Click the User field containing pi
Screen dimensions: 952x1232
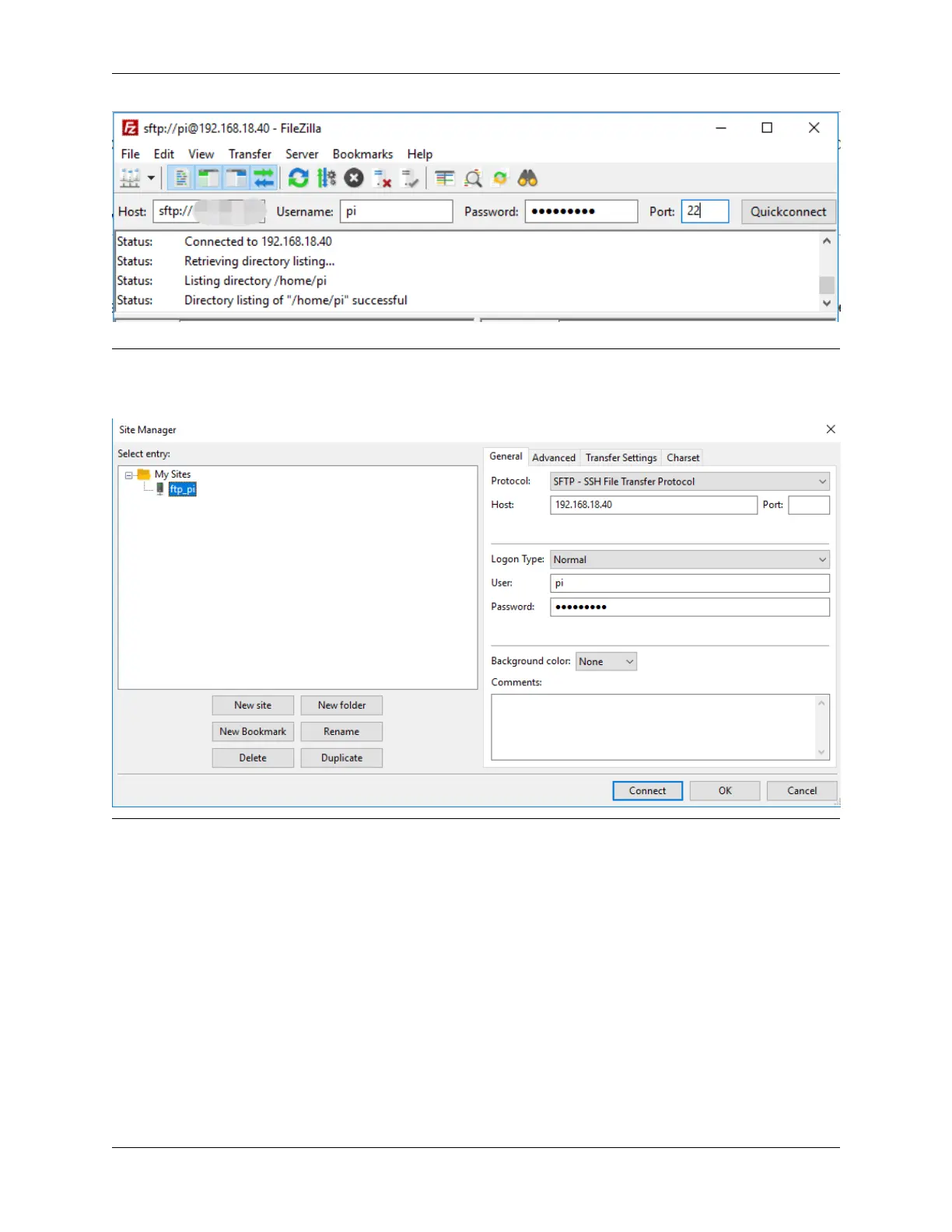pos(690,583)
